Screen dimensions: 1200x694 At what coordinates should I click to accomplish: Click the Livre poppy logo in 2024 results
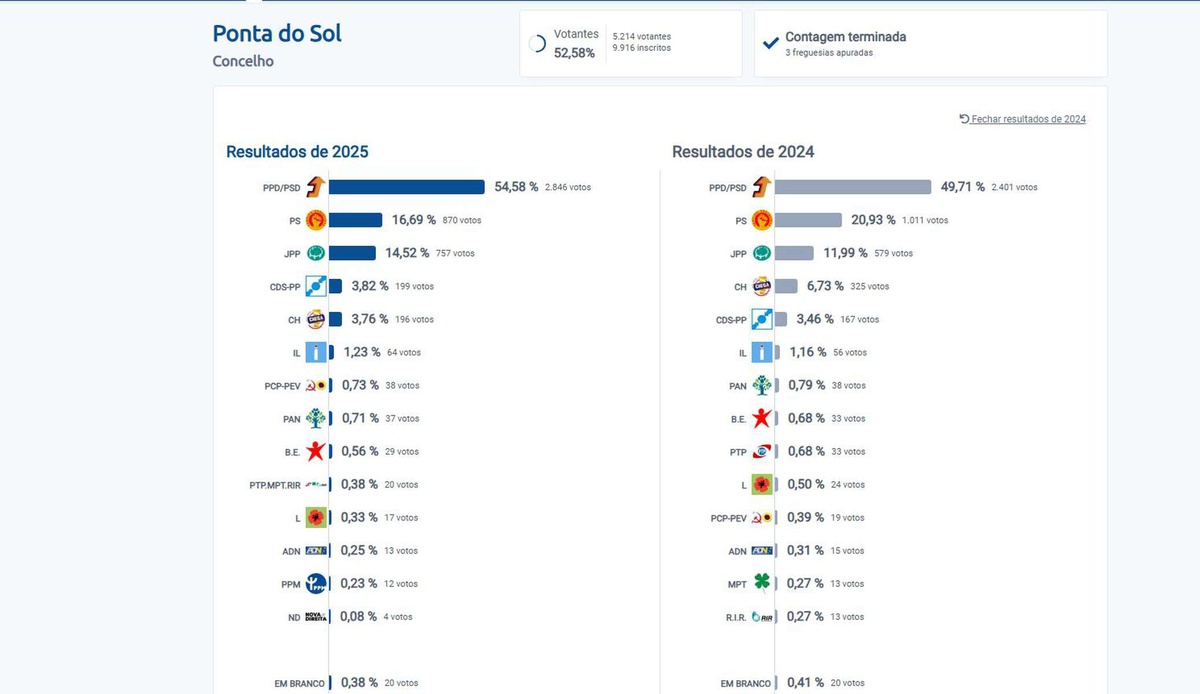click(762, 484)
